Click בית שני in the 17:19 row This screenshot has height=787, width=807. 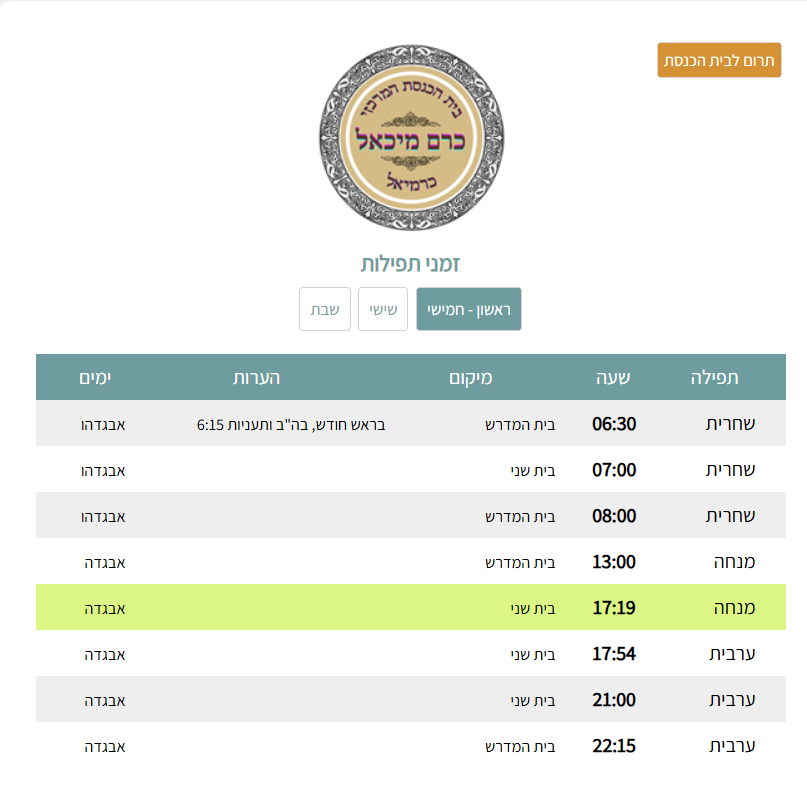tap(533, 609)
